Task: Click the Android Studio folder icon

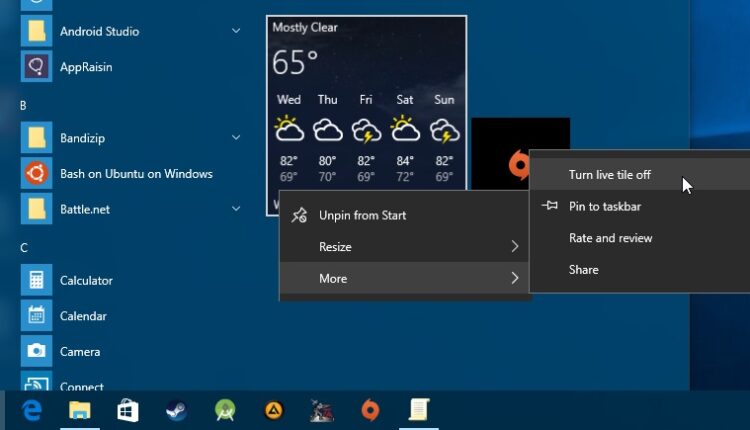Action: [x=36, y=31]
